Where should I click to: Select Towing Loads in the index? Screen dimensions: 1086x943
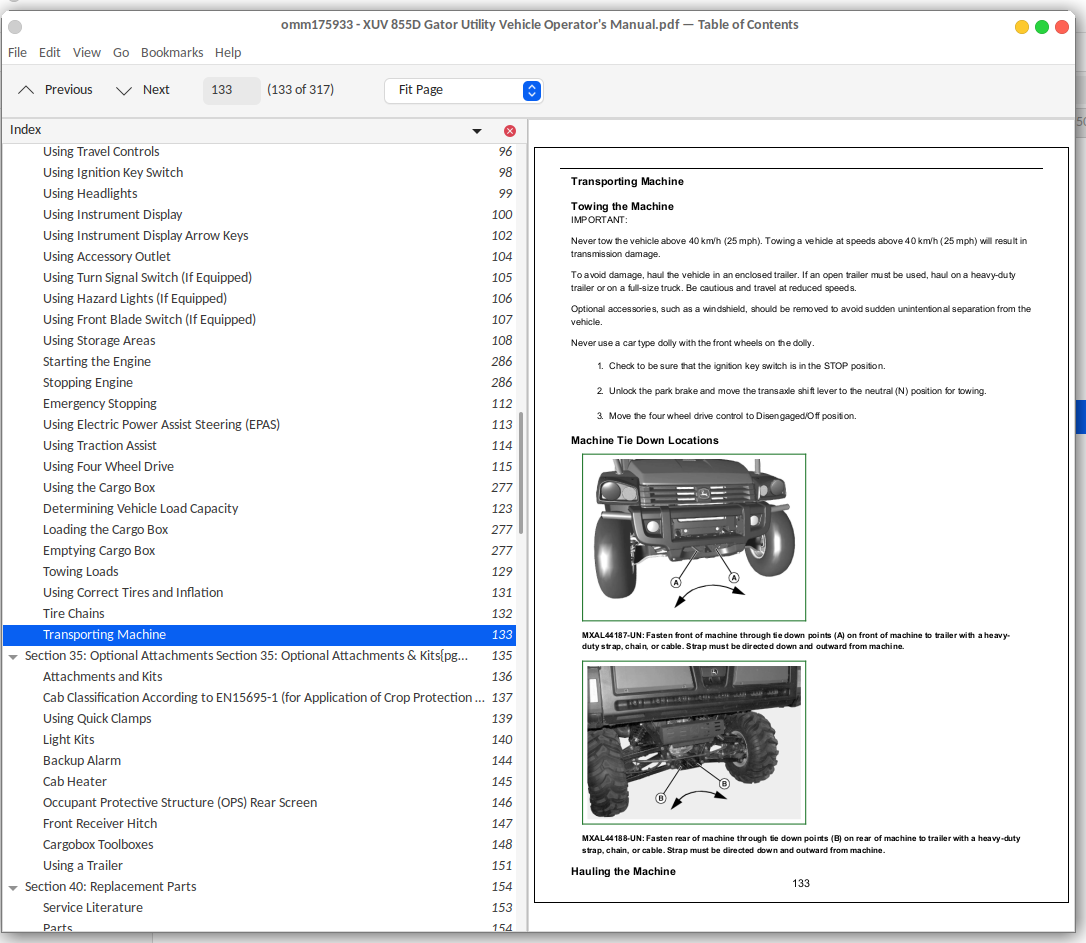(81, 572)
